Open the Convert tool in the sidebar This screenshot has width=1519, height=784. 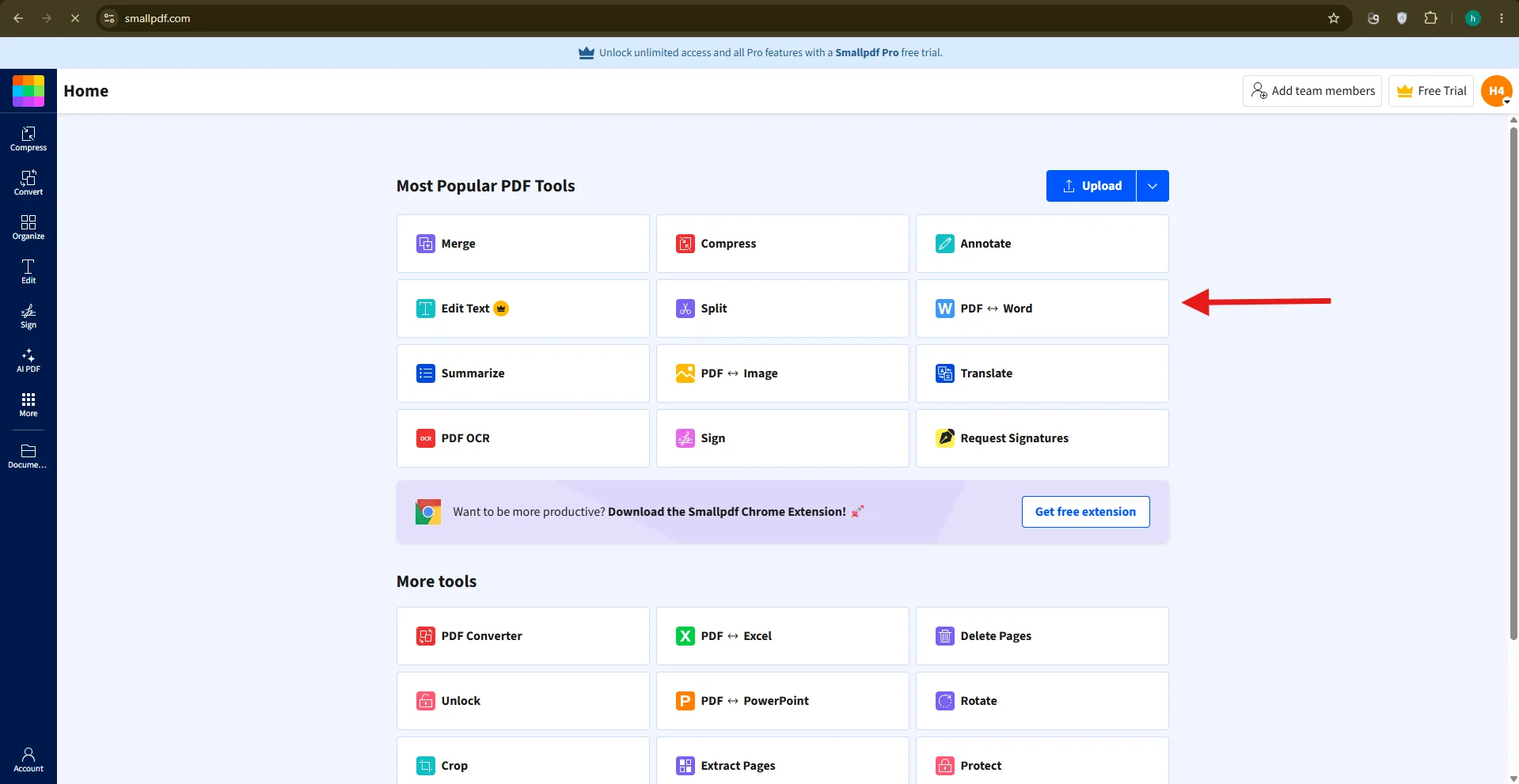[x=28, y=183]
